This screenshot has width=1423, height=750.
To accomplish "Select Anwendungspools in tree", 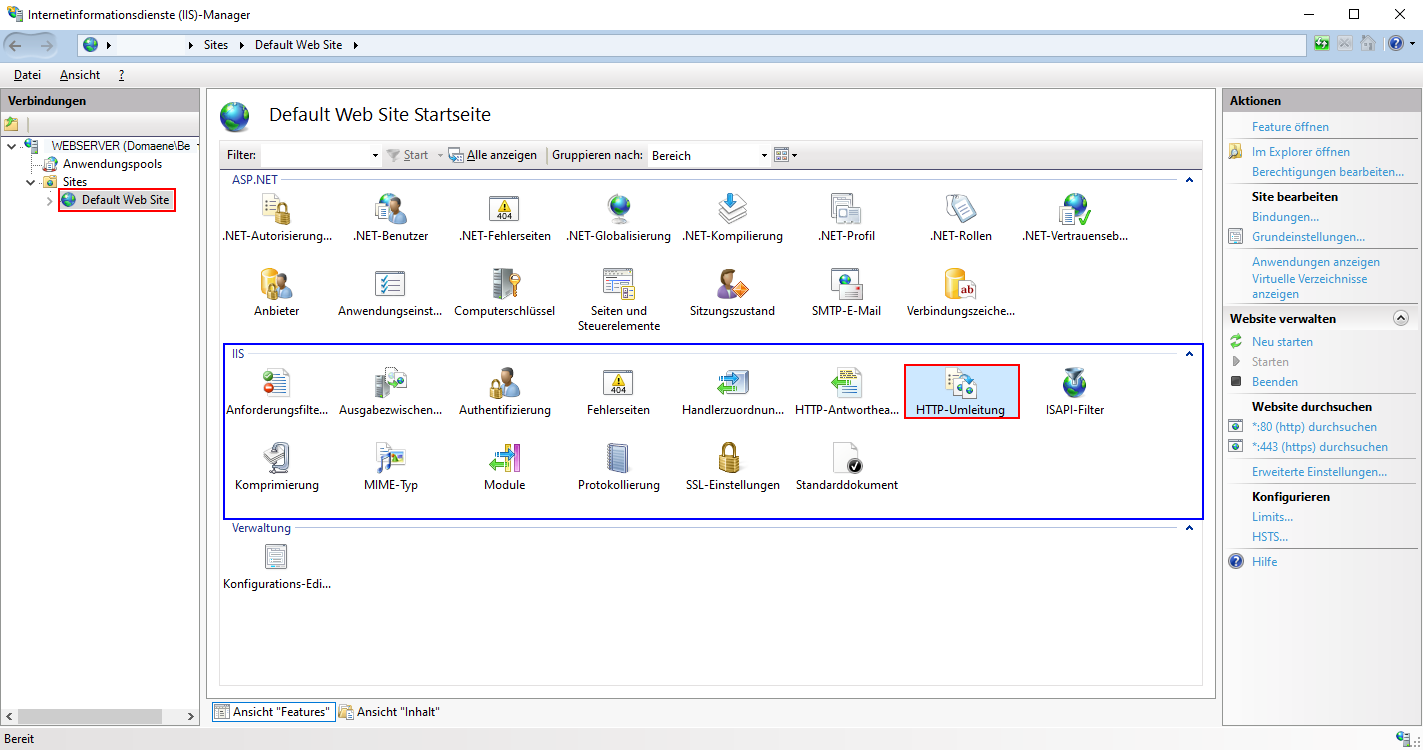I will tap(112, 164).
